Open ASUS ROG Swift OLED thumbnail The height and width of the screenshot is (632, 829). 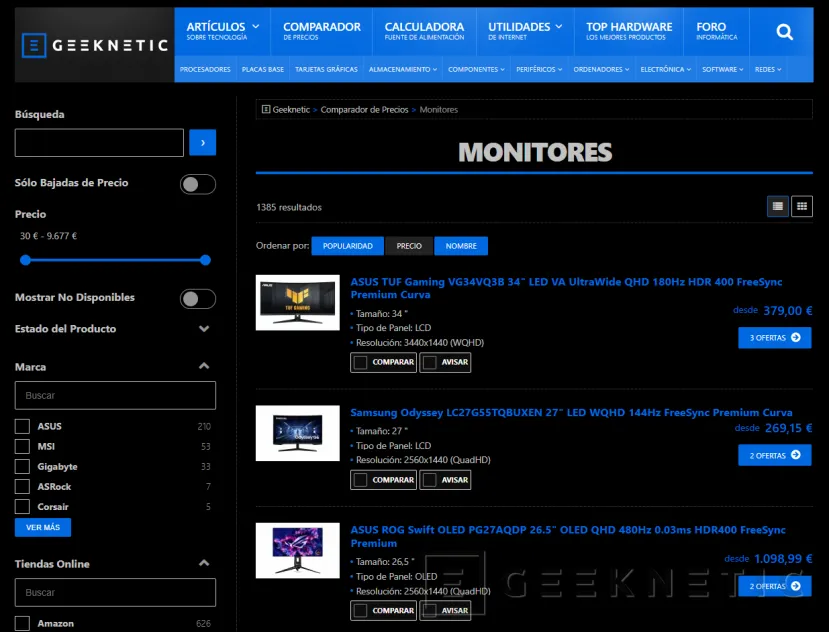298,551
